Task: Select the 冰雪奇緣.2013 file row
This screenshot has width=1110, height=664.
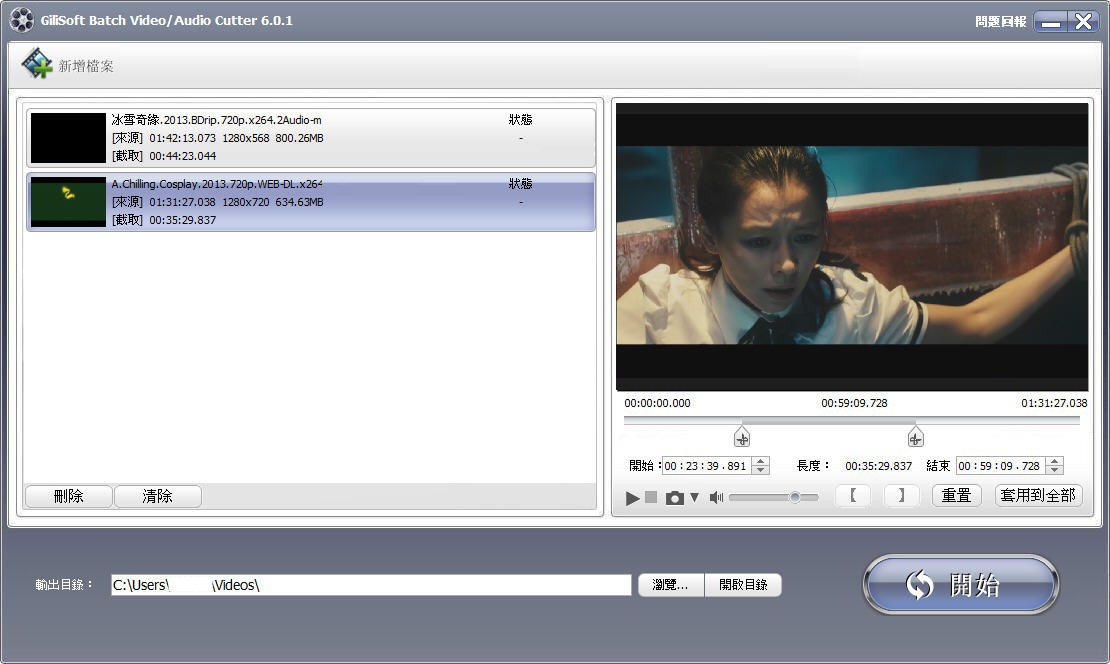Action: pyautogui.click(x=311, y=138)
